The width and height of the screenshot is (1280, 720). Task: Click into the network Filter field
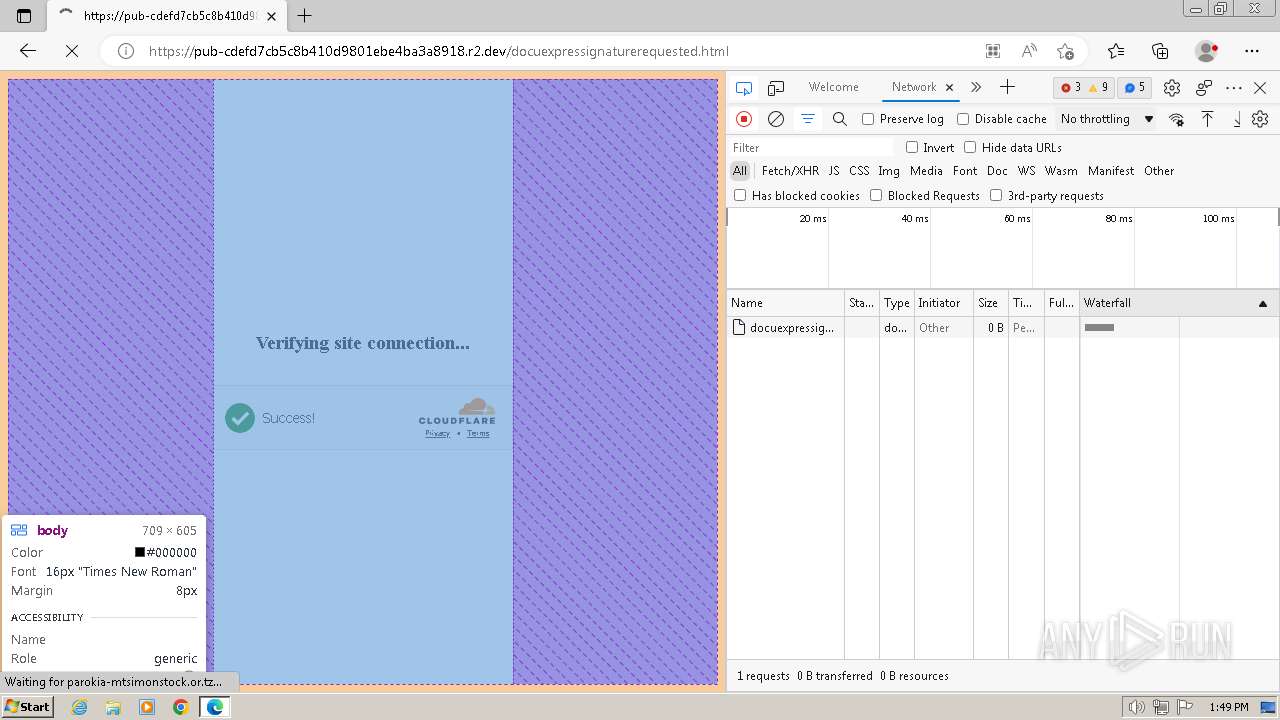[811, 147]
